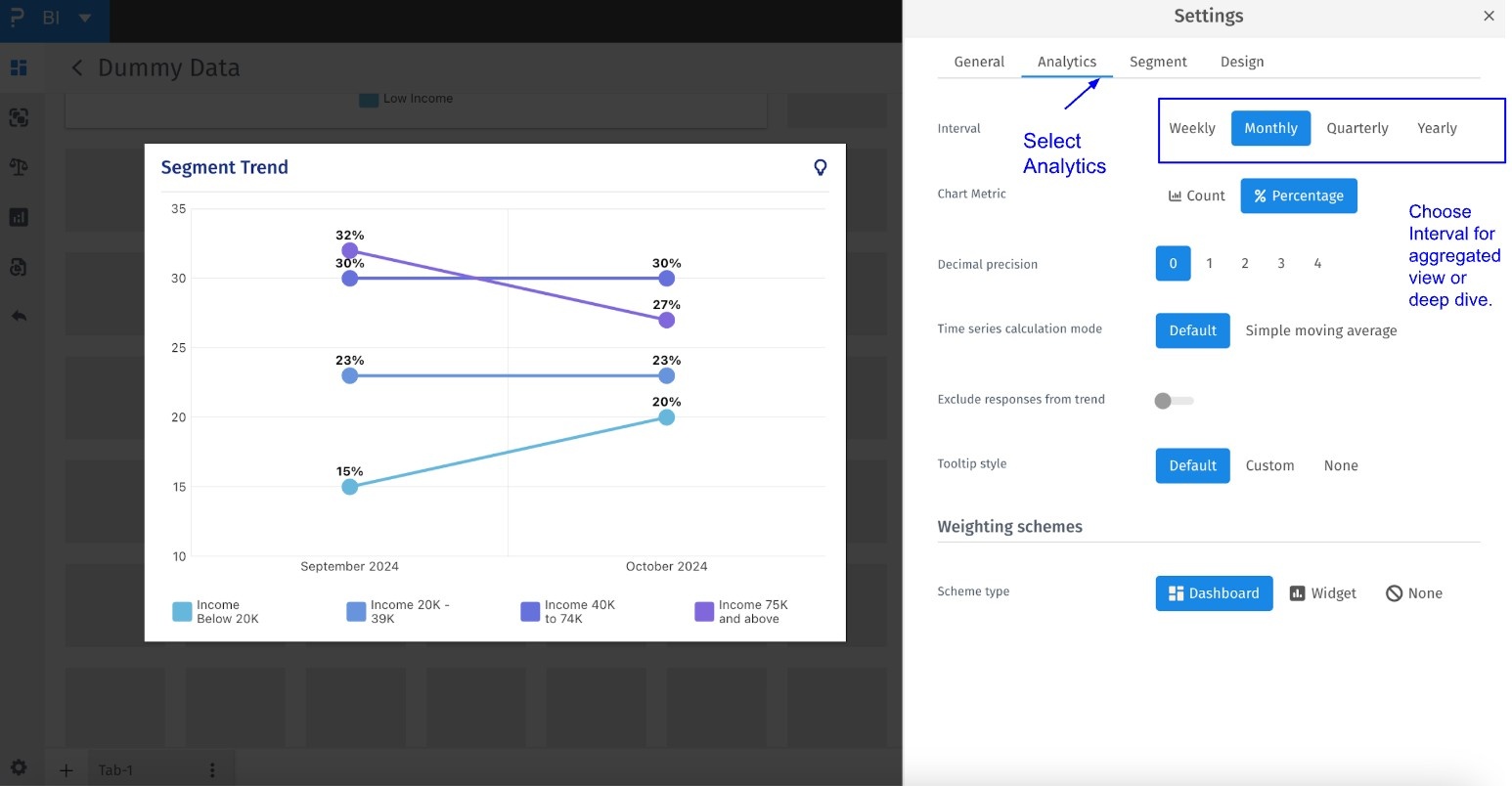
Task: Open the gear settings icon at the sidebar bottom
Action: point(19,768)
